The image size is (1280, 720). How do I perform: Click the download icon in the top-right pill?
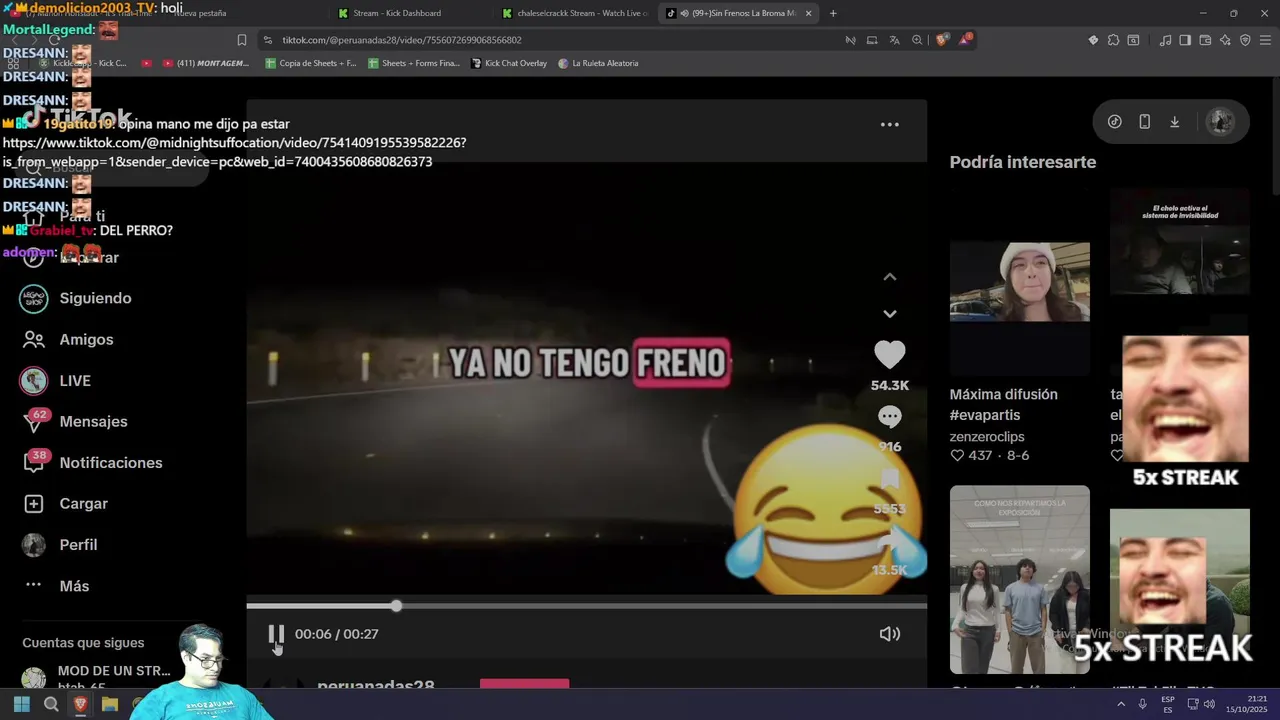tap(1174, 122)
